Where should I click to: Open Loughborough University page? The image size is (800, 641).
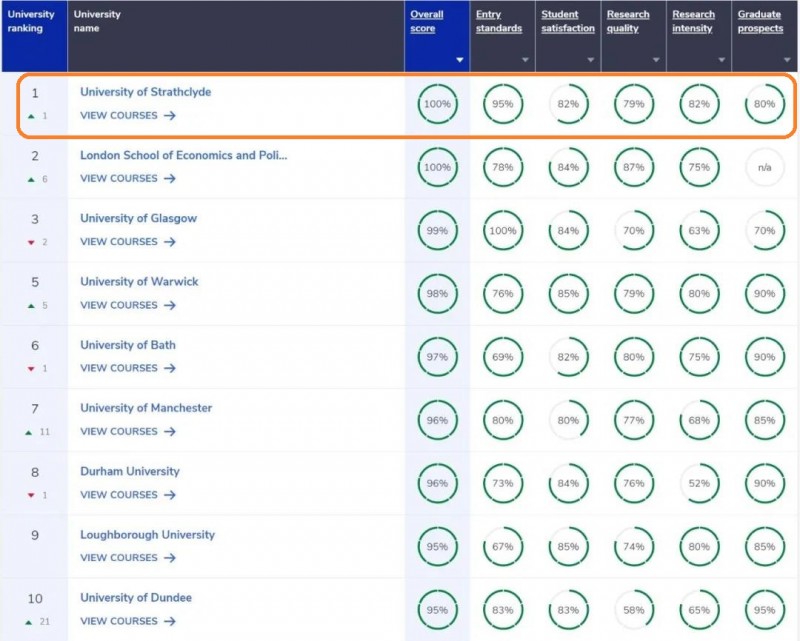[x=147, y=535]
